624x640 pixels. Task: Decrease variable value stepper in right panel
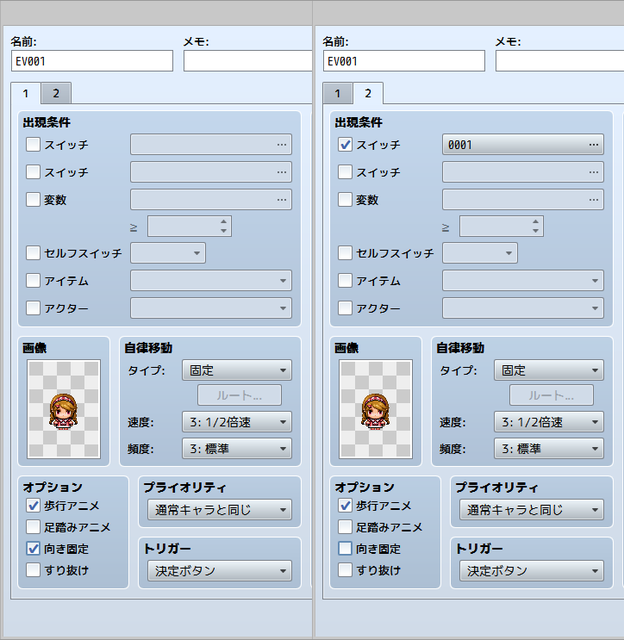click(535, 231)
